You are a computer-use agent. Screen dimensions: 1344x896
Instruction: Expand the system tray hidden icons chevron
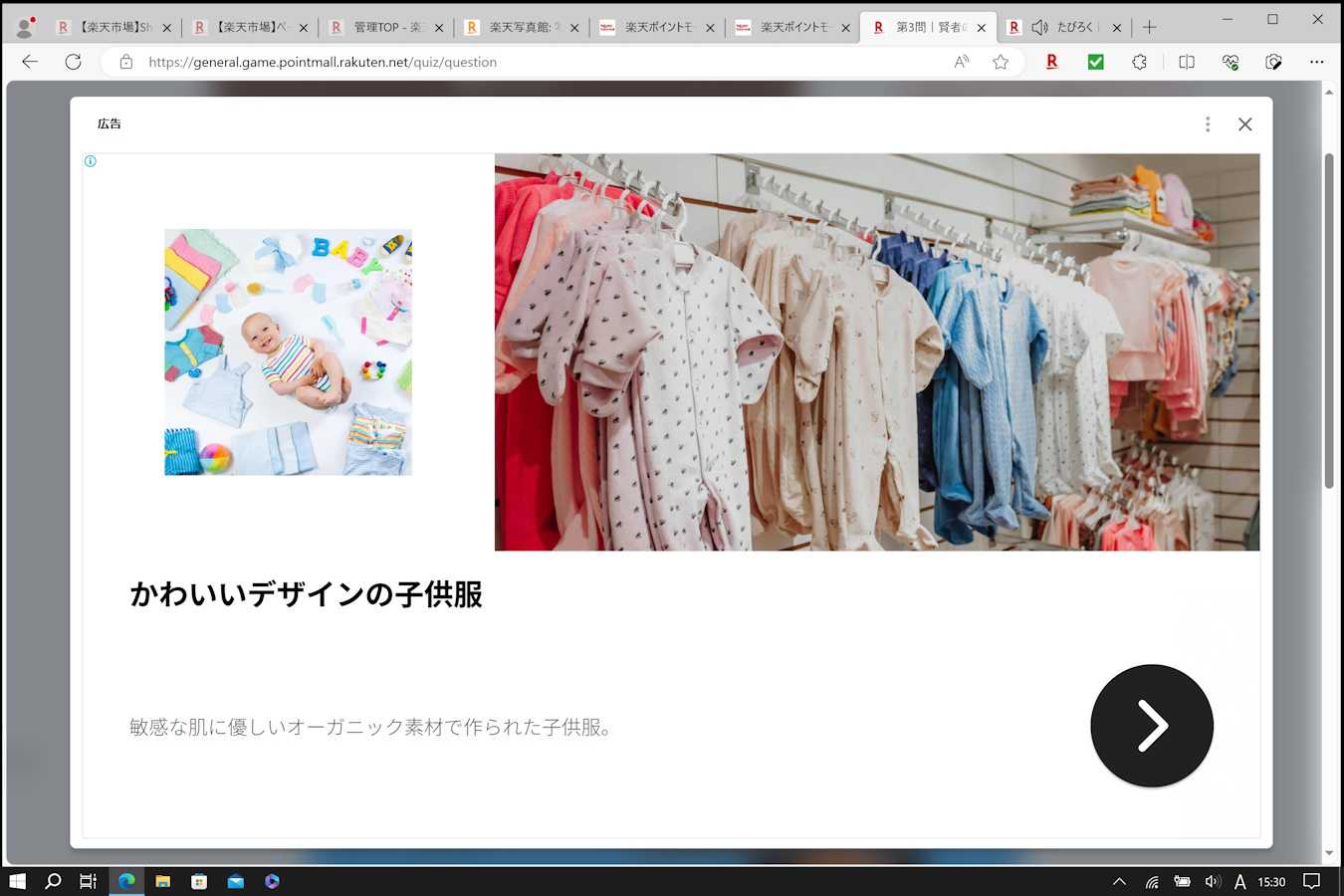(x=1119, y=881)
